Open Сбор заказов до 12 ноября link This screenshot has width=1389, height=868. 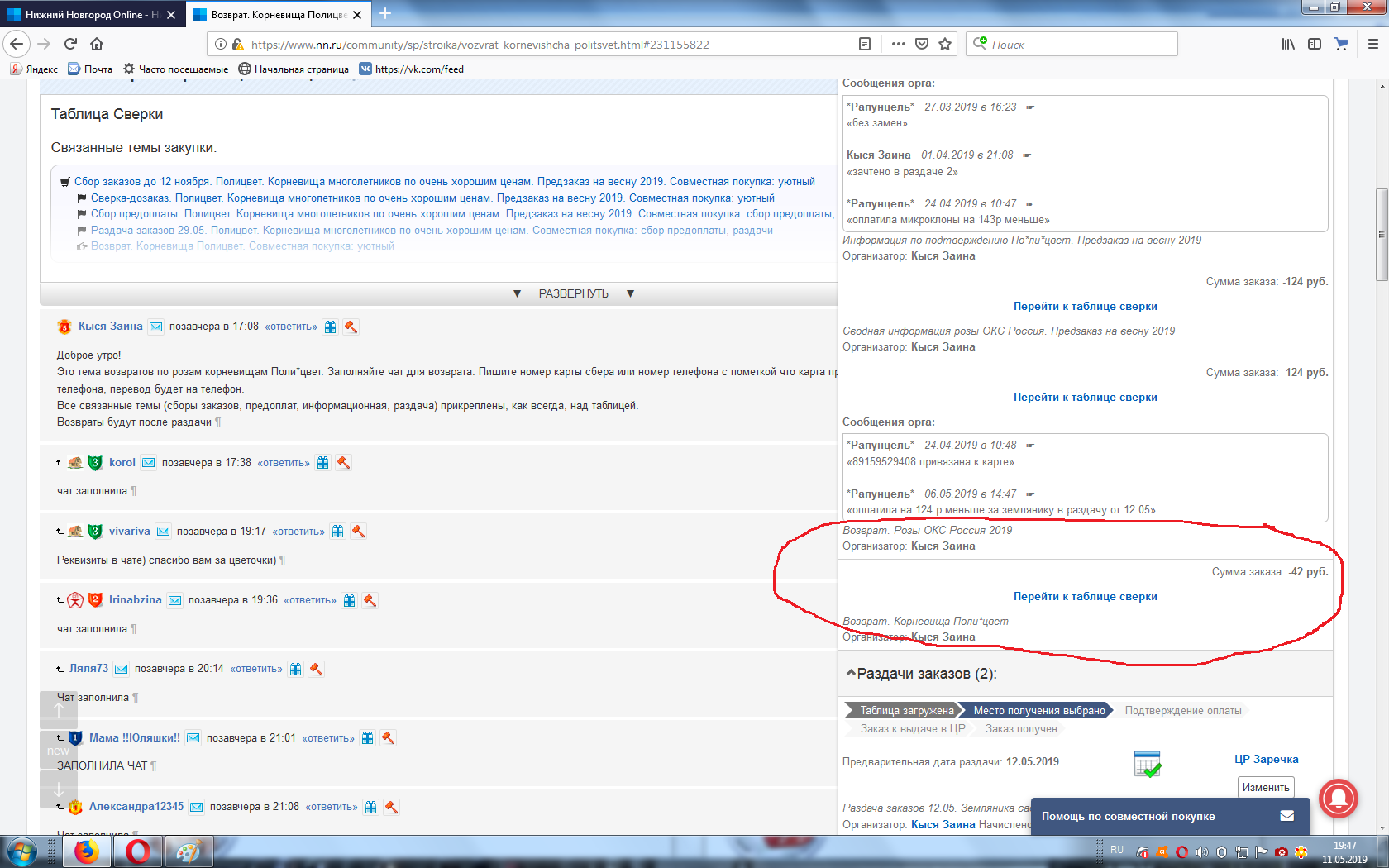click(x=444, y=181)
